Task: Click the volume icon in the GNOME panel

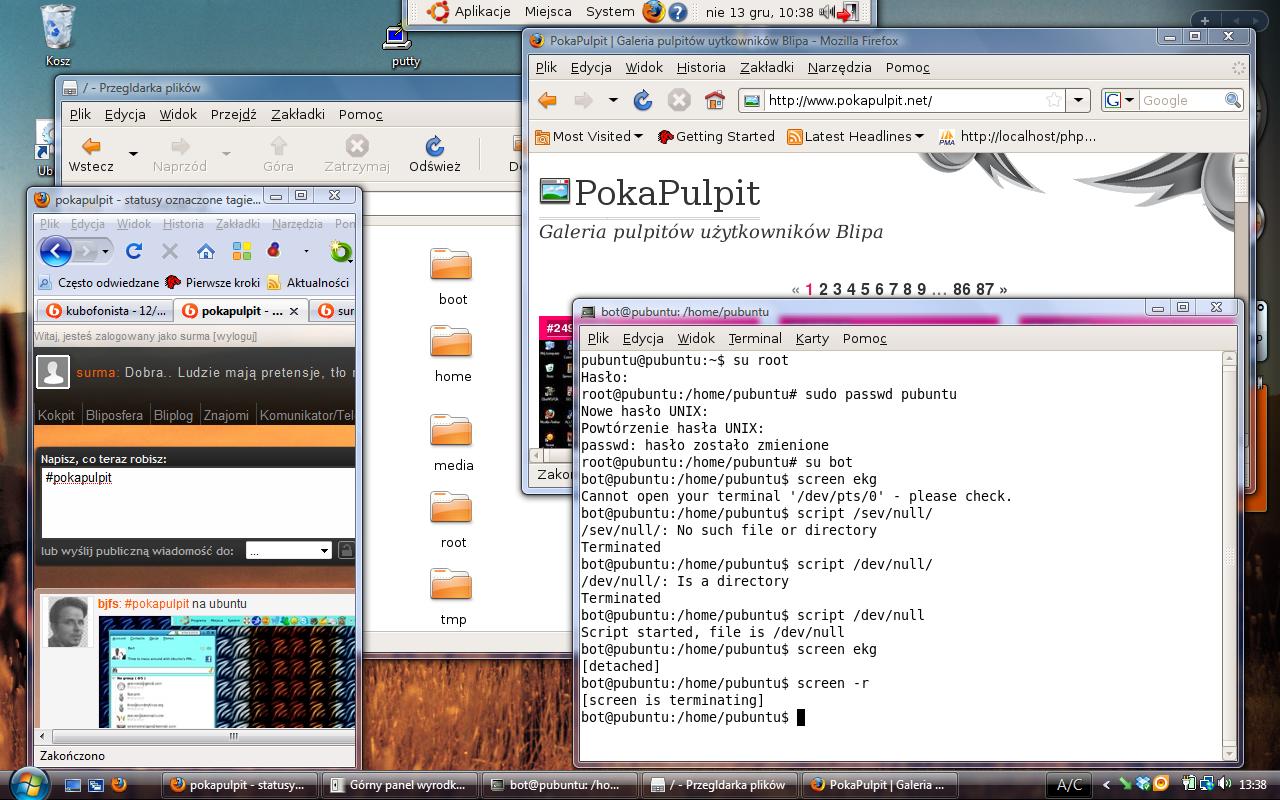Action: click(827, 12)
